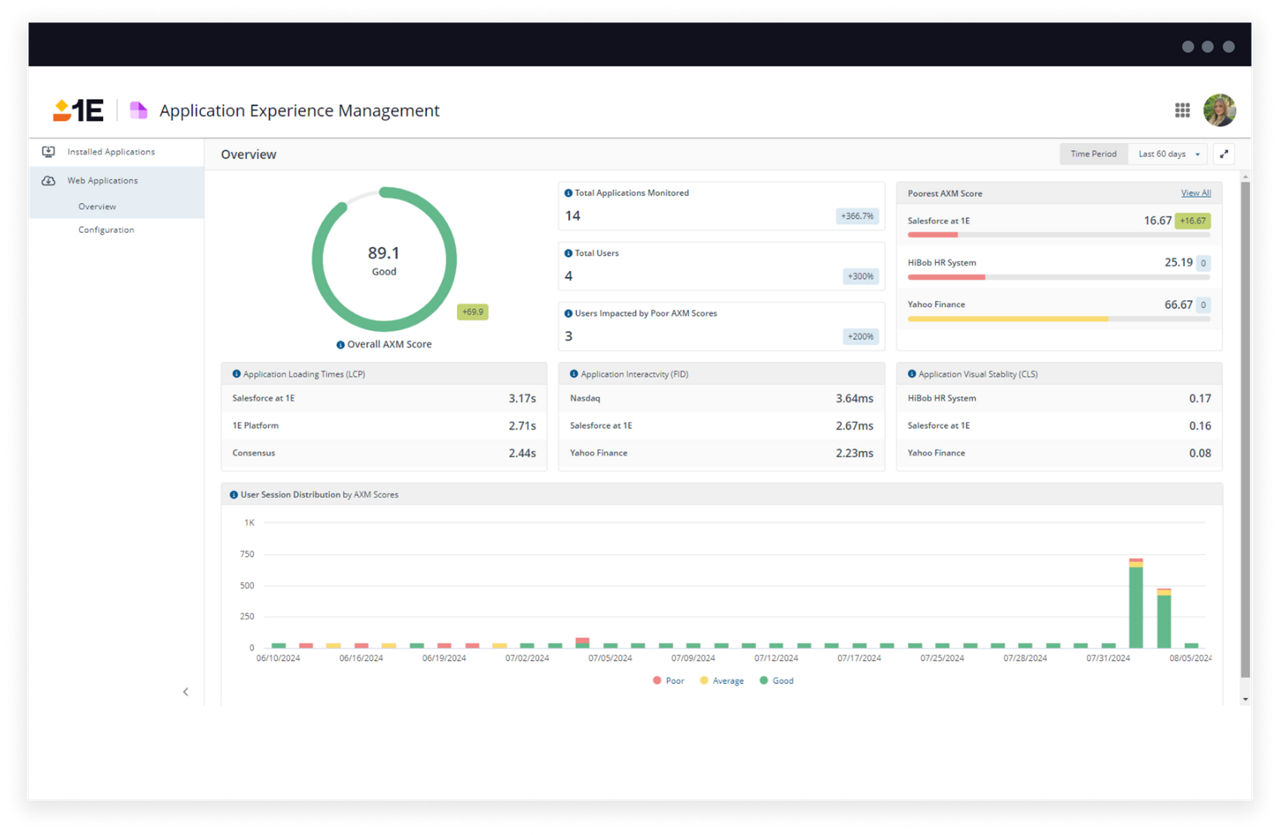Click the scrollbar up arrow
The width and height of the screenshot is (1280, 835).
(1245, 175)
